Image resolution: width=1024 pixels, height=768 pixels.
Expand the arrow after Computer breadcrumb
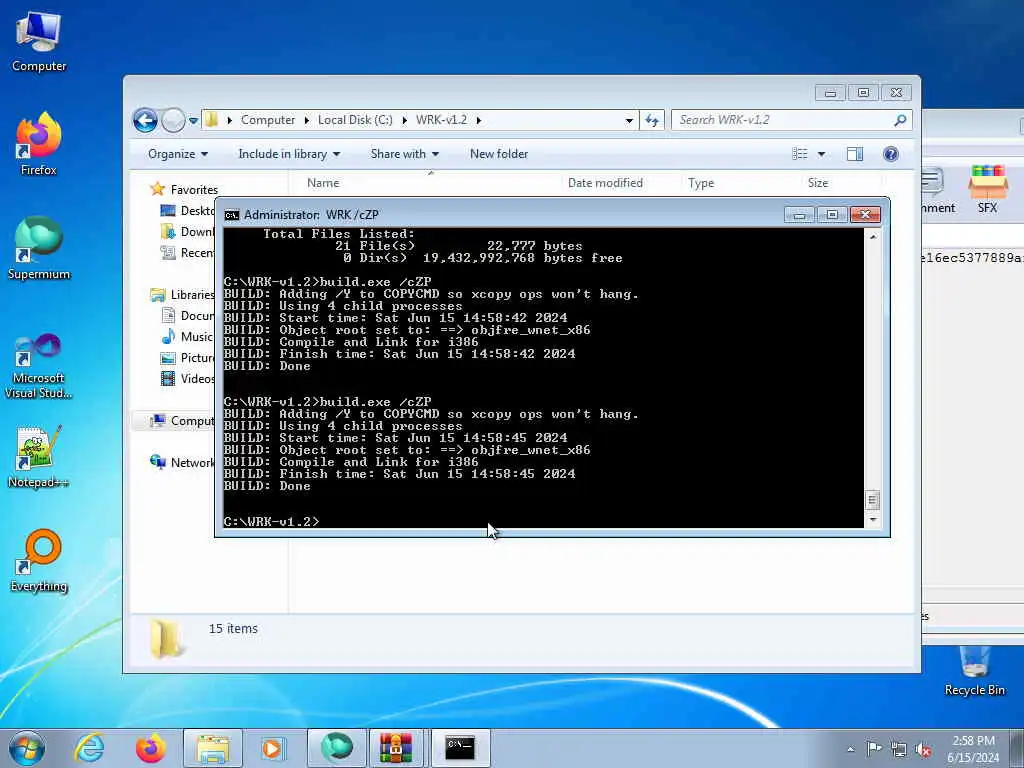[x=307, y=120]
